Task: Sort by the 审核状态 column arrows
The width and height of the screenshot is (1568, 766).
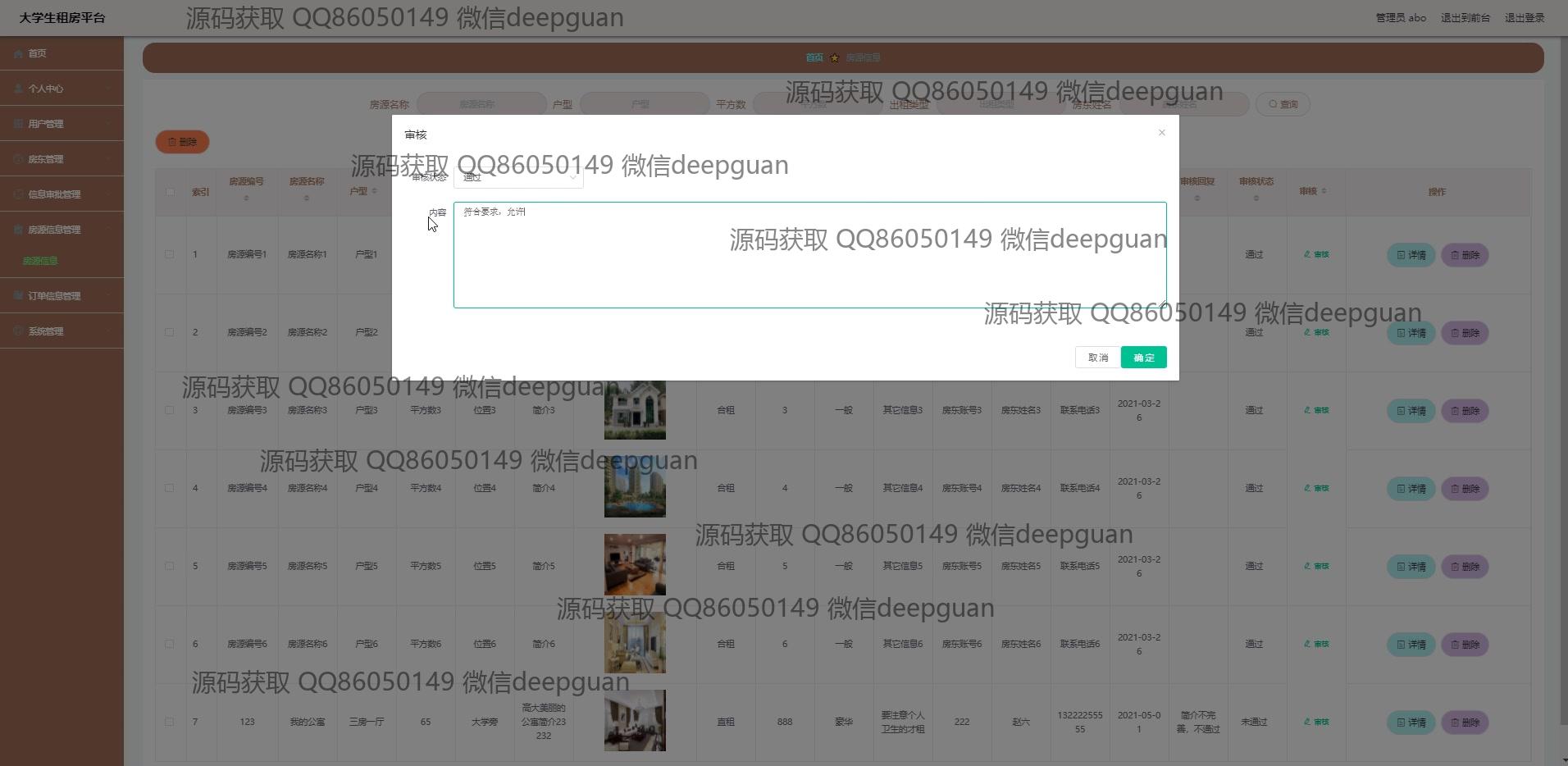Action: pyautogui.click(x=1256, y=198)
